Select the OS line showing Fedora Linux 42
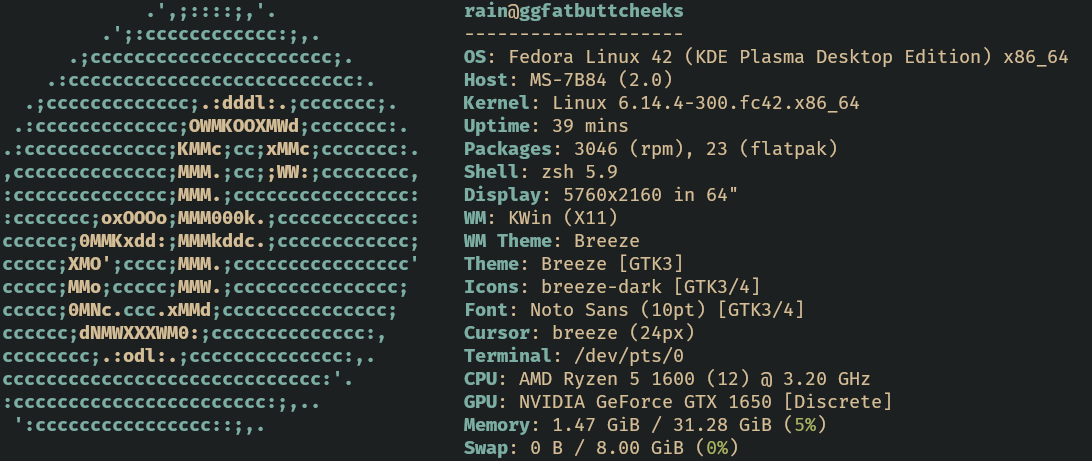This screenshot has width=1092, height=461. (x=766, y=57)
